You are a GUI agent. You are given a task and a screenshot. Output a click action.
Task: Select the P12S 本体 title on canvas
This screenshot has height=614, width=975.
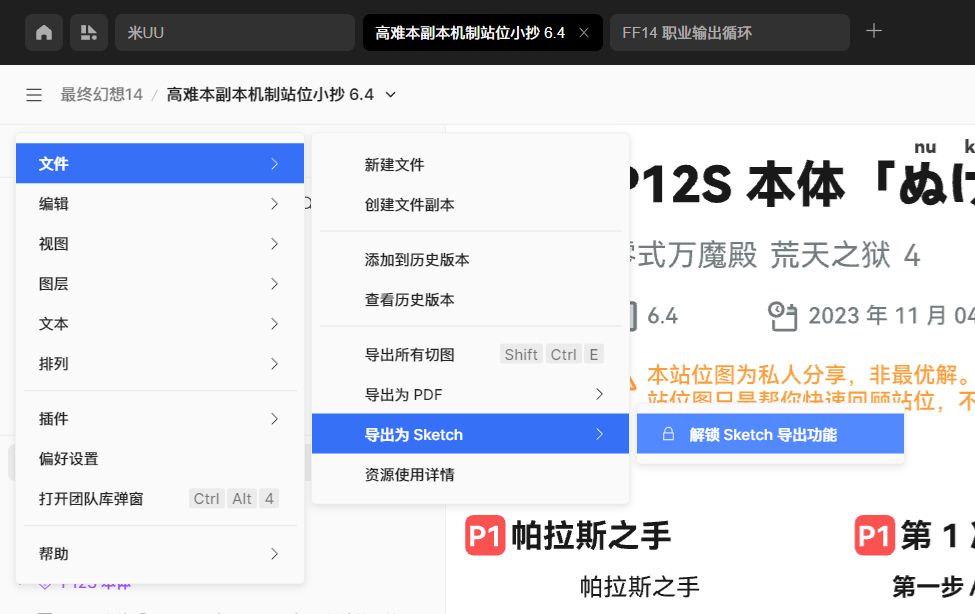tap(737, 185)
